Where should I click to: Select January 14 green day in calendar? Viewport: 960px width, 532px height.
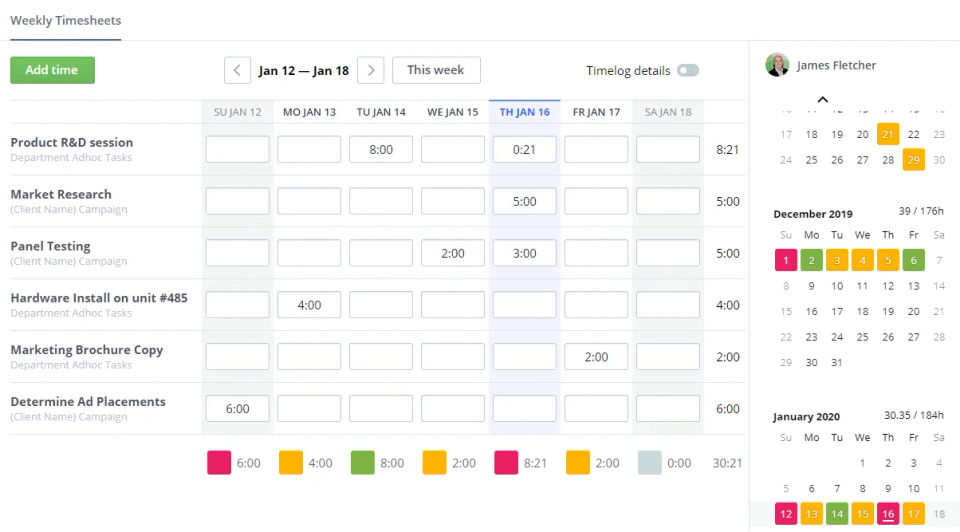pyautogui.click(x=837, y=514)
